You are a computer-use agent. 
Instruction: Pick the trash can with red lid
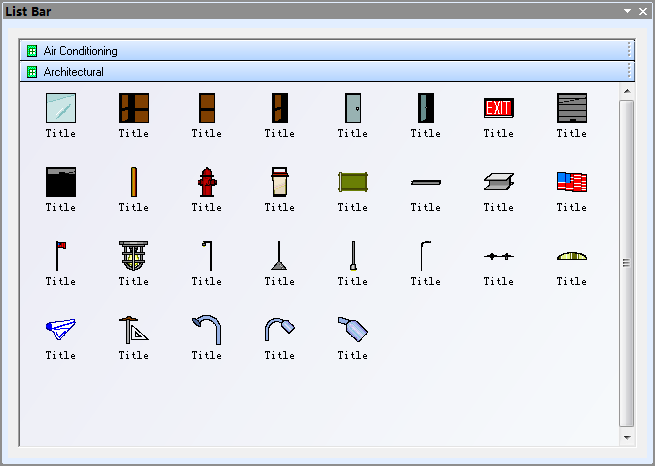coord(280,182)
